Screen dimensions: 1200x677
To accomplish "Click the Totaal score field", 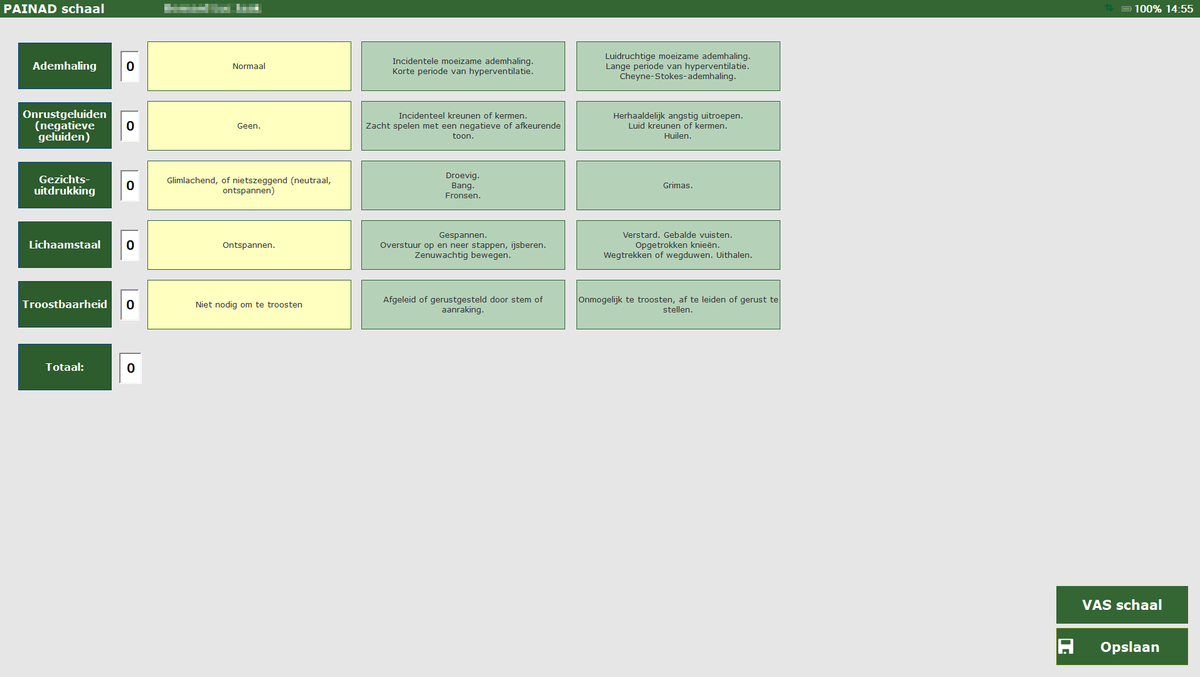I will (x=130, y=368).
